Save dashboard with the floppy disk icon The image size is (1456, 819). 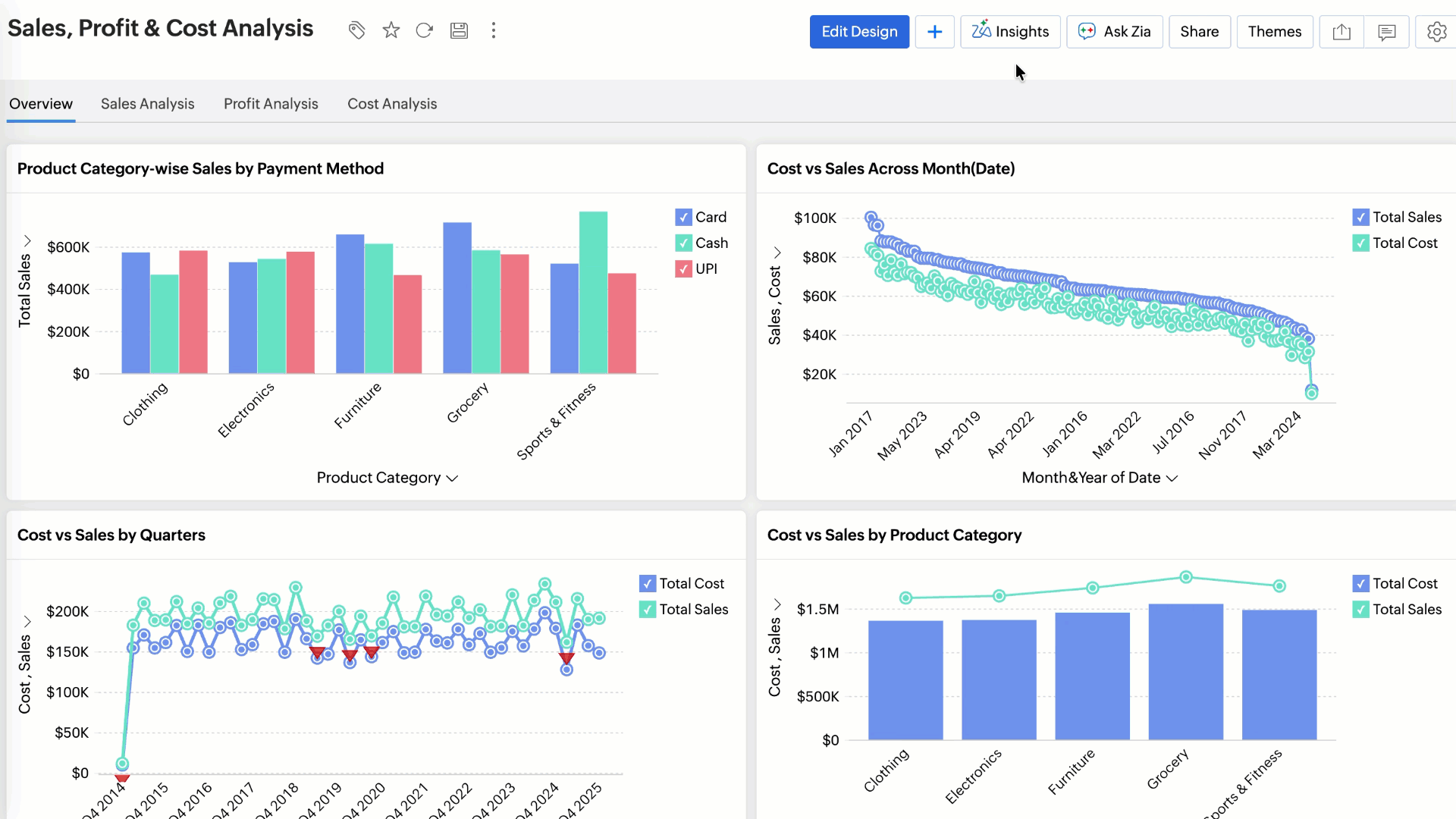pyautogui.click(x=459, y=30)
